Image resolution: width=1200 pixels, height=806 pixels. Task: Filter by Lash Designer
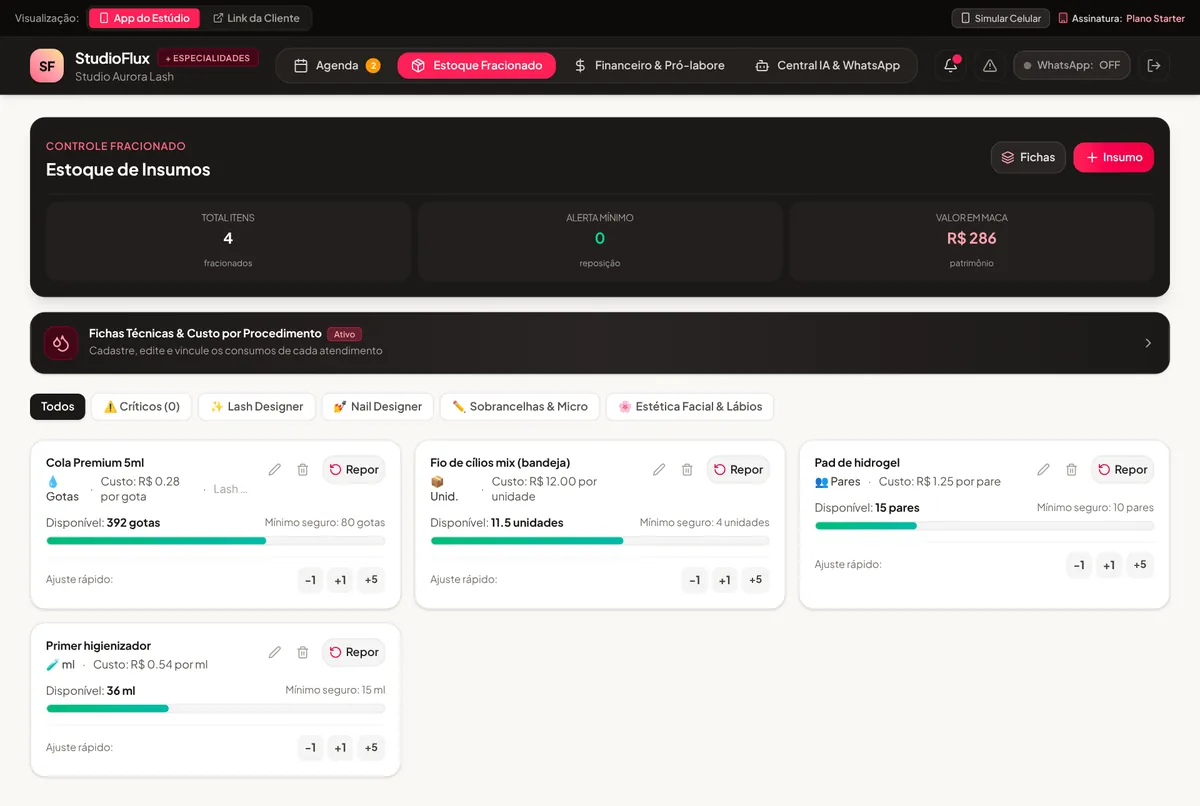tap(257, 407)
